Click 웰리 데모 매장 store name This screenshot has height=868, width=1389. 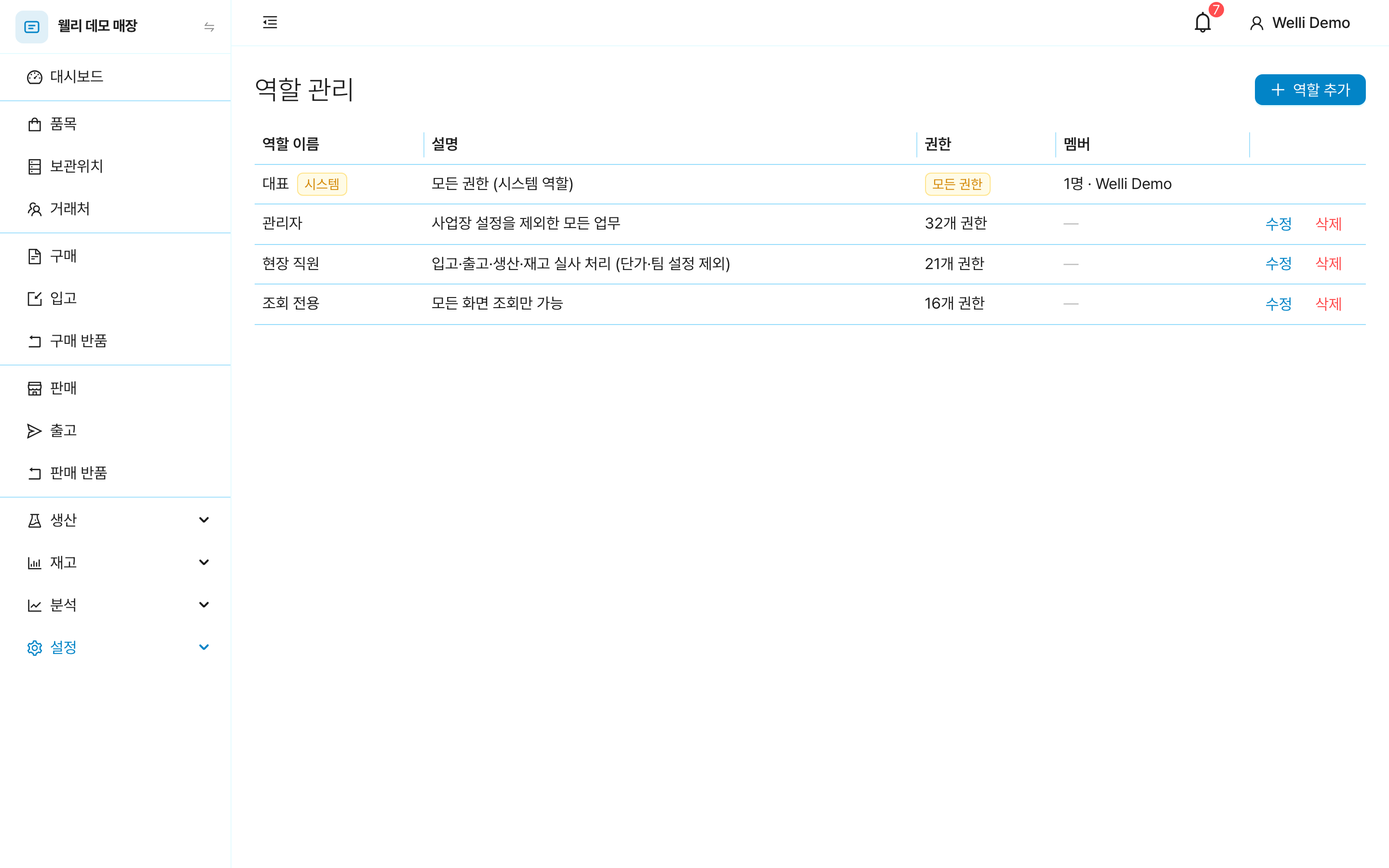(x=97, y=26)
